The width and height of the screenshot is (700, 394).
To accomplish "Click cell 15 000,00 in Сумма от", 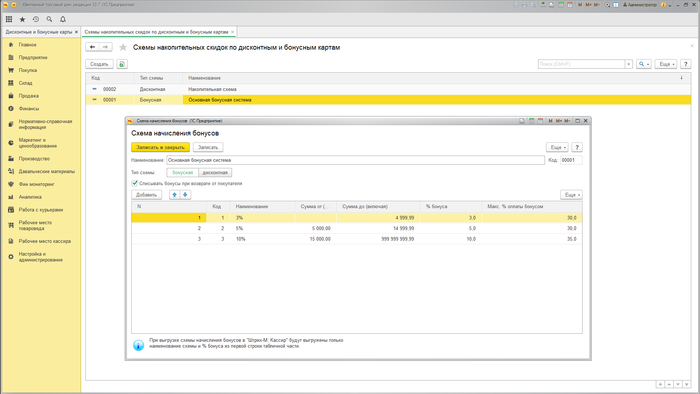I will coord(316,239).
